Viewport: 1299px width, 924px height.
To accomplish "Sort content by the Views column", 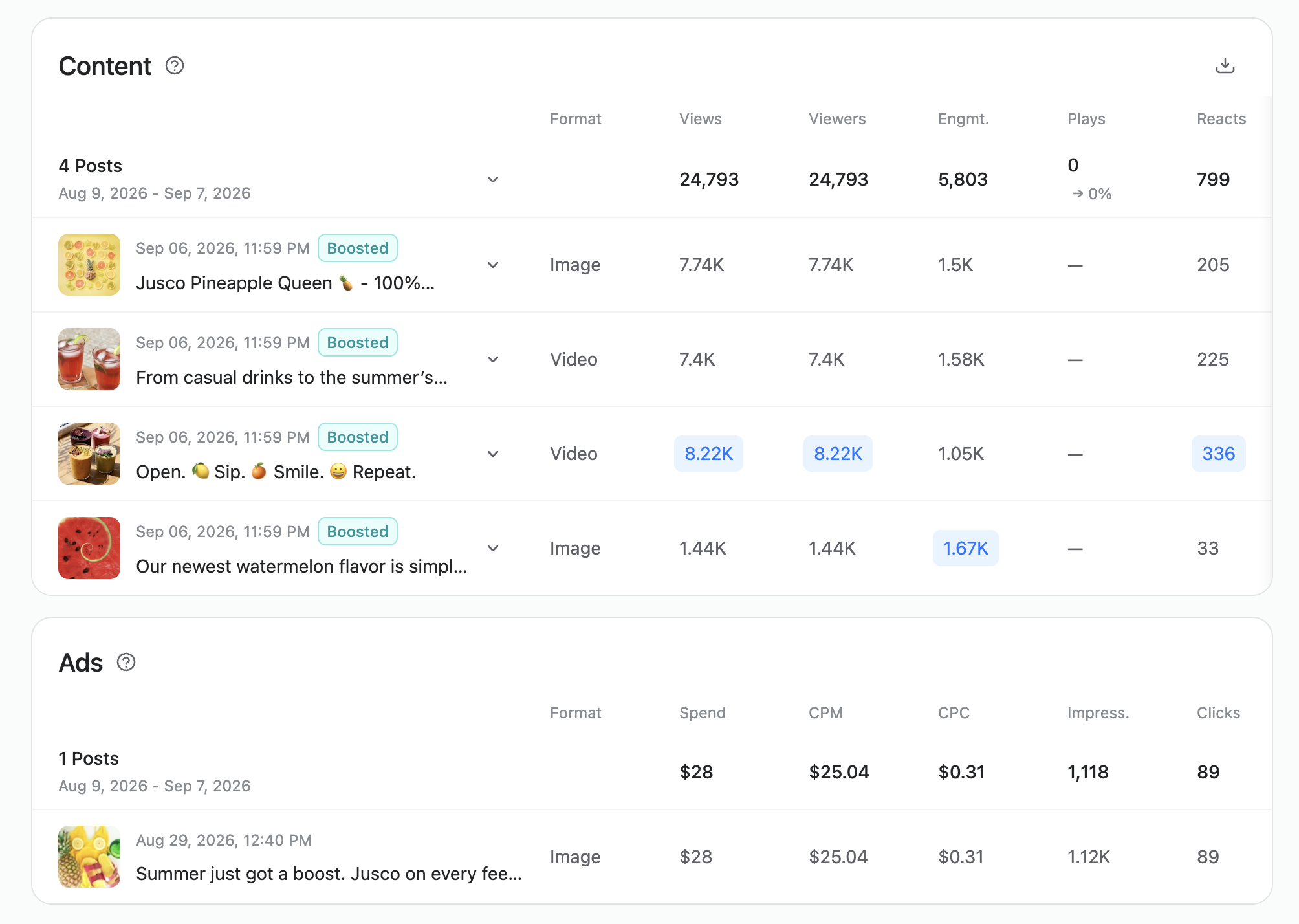I will tap(701, 119).
